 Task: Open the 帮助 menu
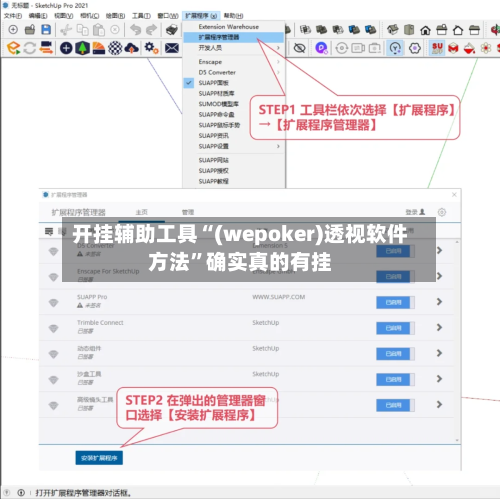[x=233, y=16]
